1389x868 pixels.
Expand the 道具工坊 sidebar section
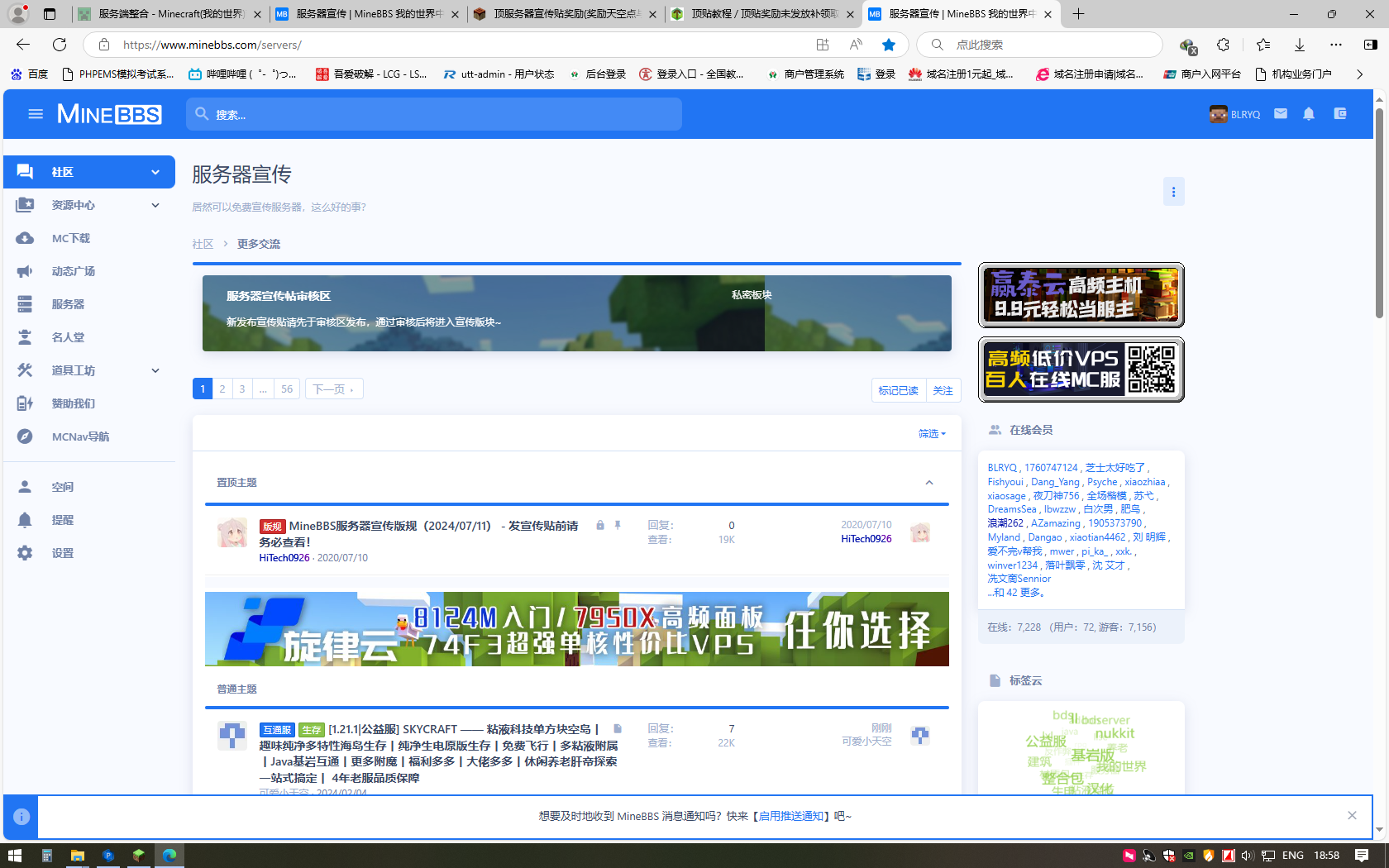[x=155, y=370]
